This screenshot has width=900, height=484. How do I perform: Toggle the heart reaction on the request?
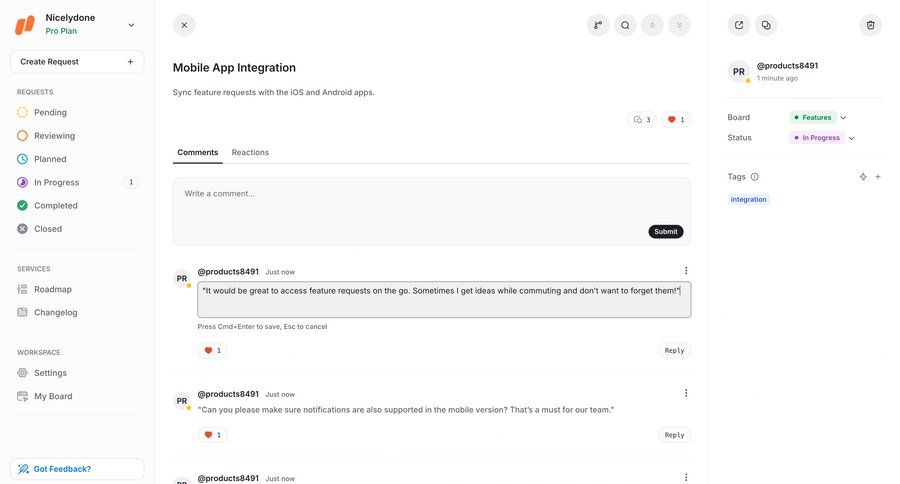click(676, 120)
